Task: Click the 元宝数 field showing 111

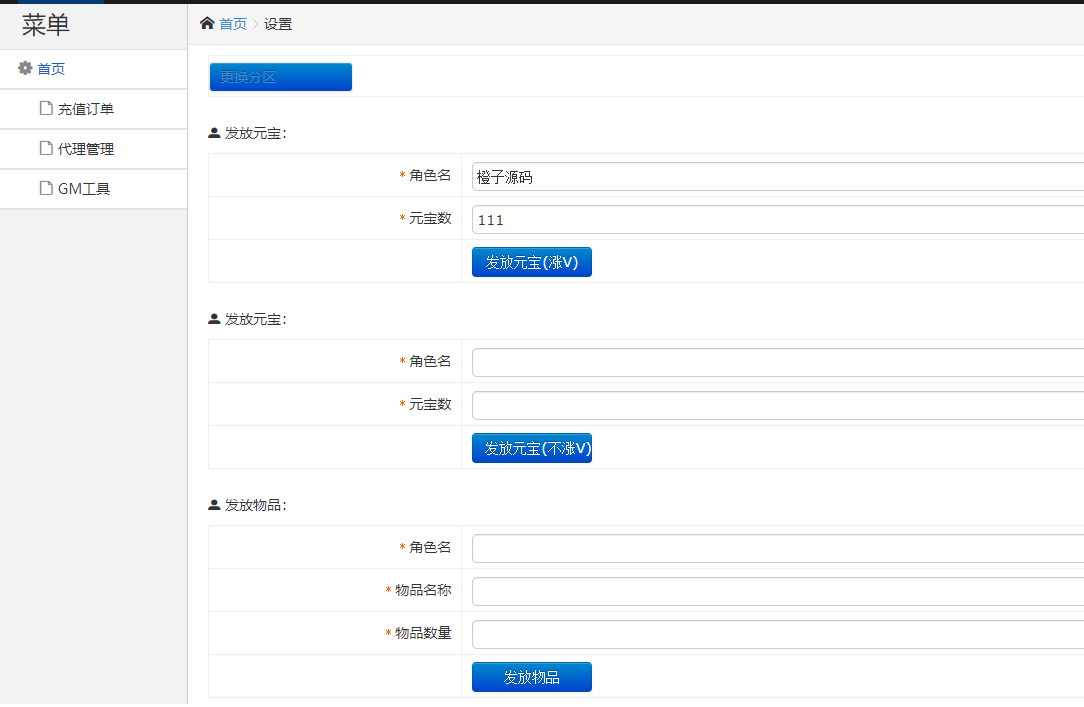Action: 777,220
